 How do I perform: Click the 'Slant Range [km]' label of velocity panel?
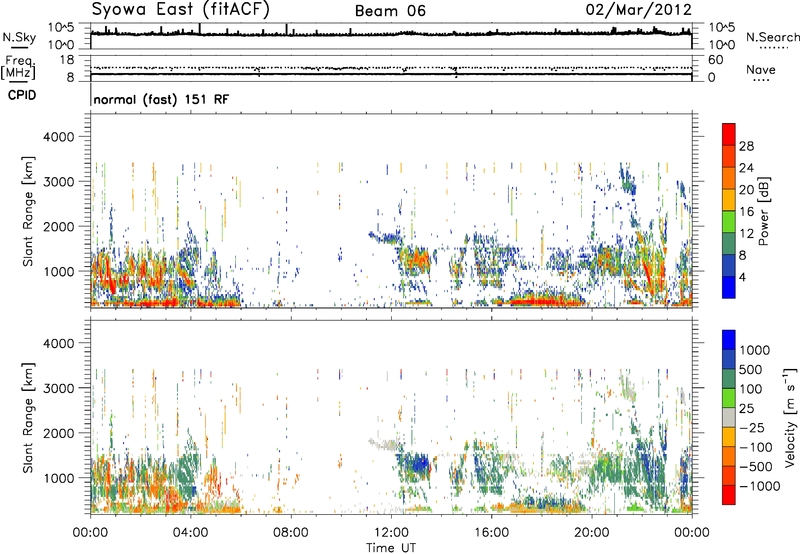tap(28, 418)
